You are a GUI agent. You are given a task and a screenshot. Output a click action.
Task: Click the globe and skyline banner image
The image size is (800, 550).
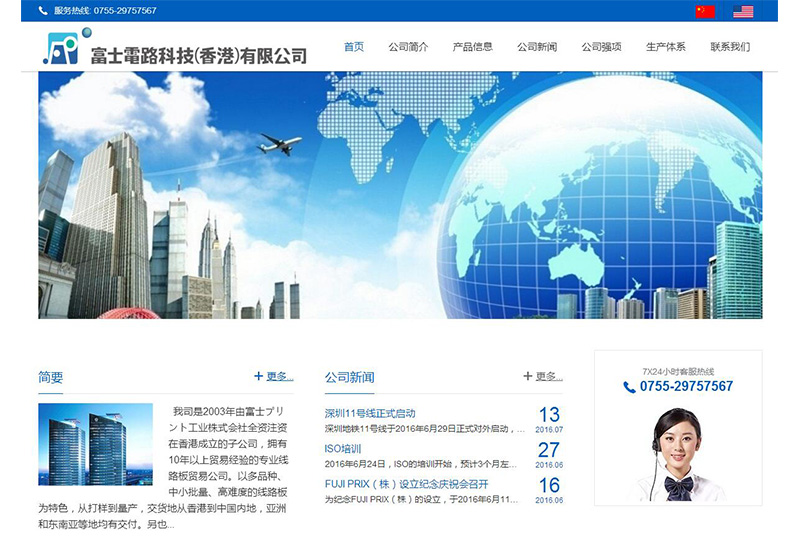point(400,195)
